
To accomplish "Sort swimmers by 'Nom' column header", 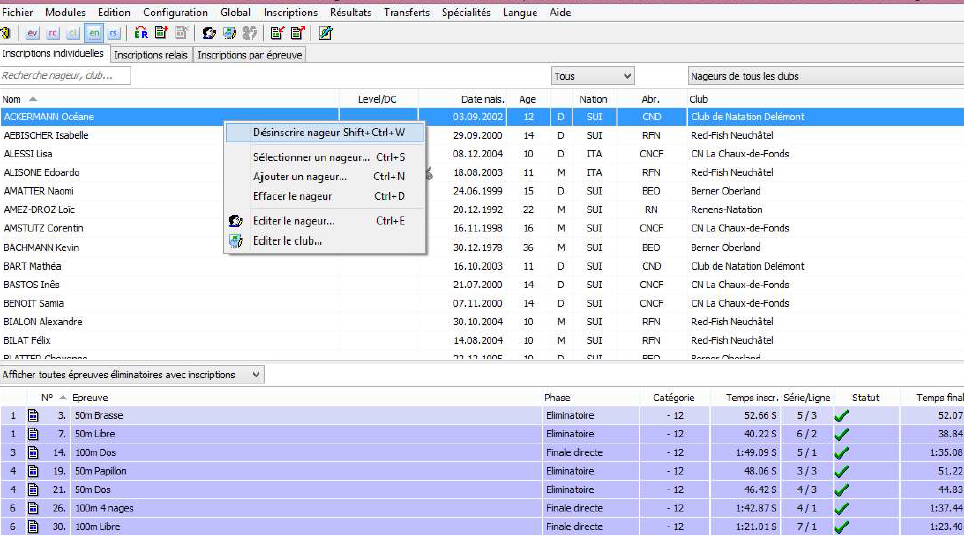I will point(12,99).
